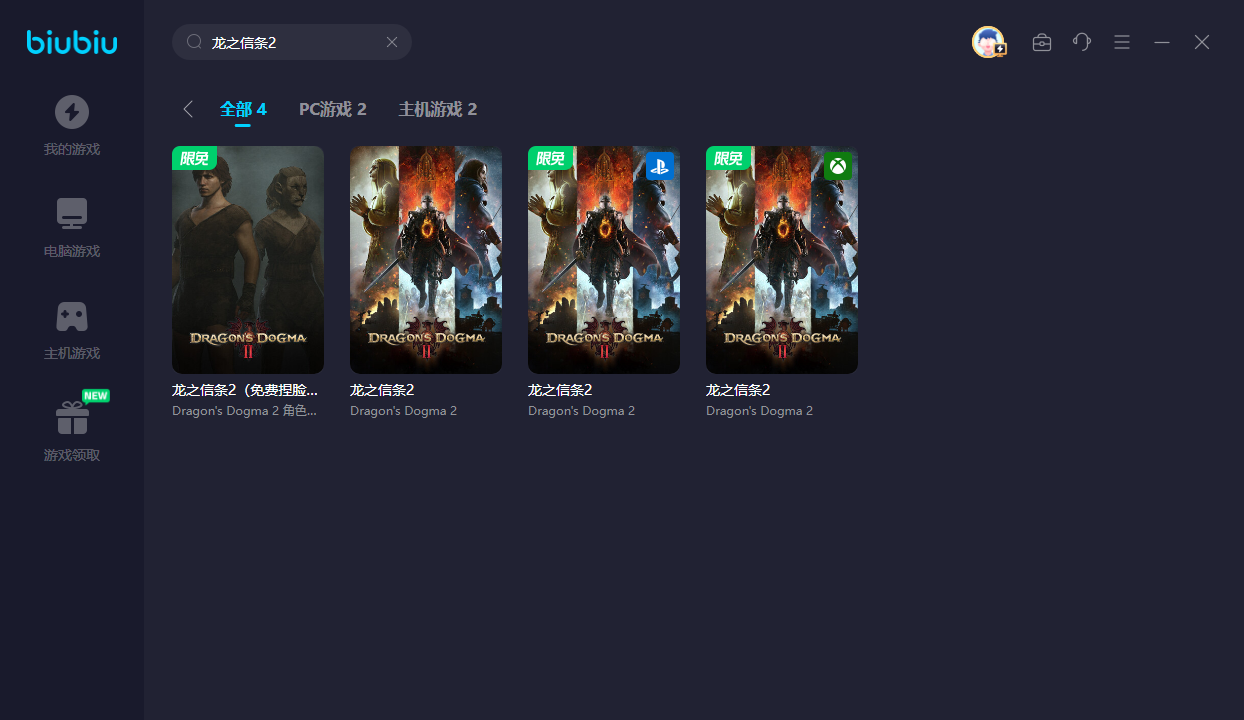Select the PC Dragon's Dogma 2 cover

click(x=426, y=260)
